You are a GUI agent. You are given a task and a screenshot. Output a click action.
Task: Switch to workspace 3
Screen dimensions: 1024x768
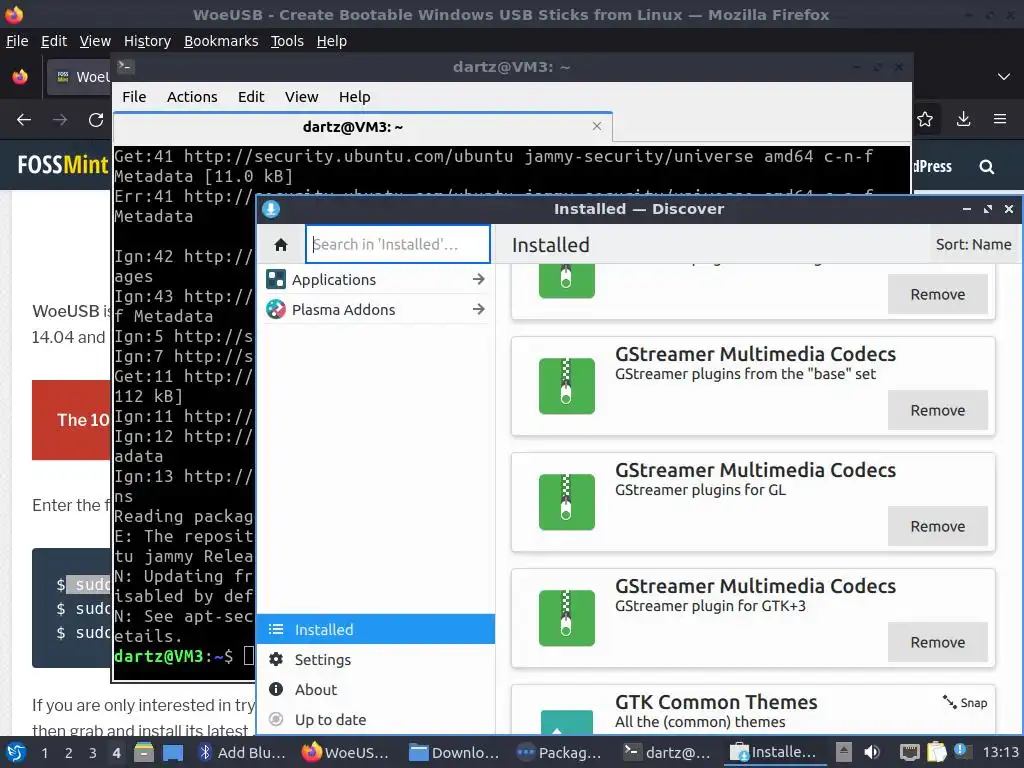click(x=92, y=753)
